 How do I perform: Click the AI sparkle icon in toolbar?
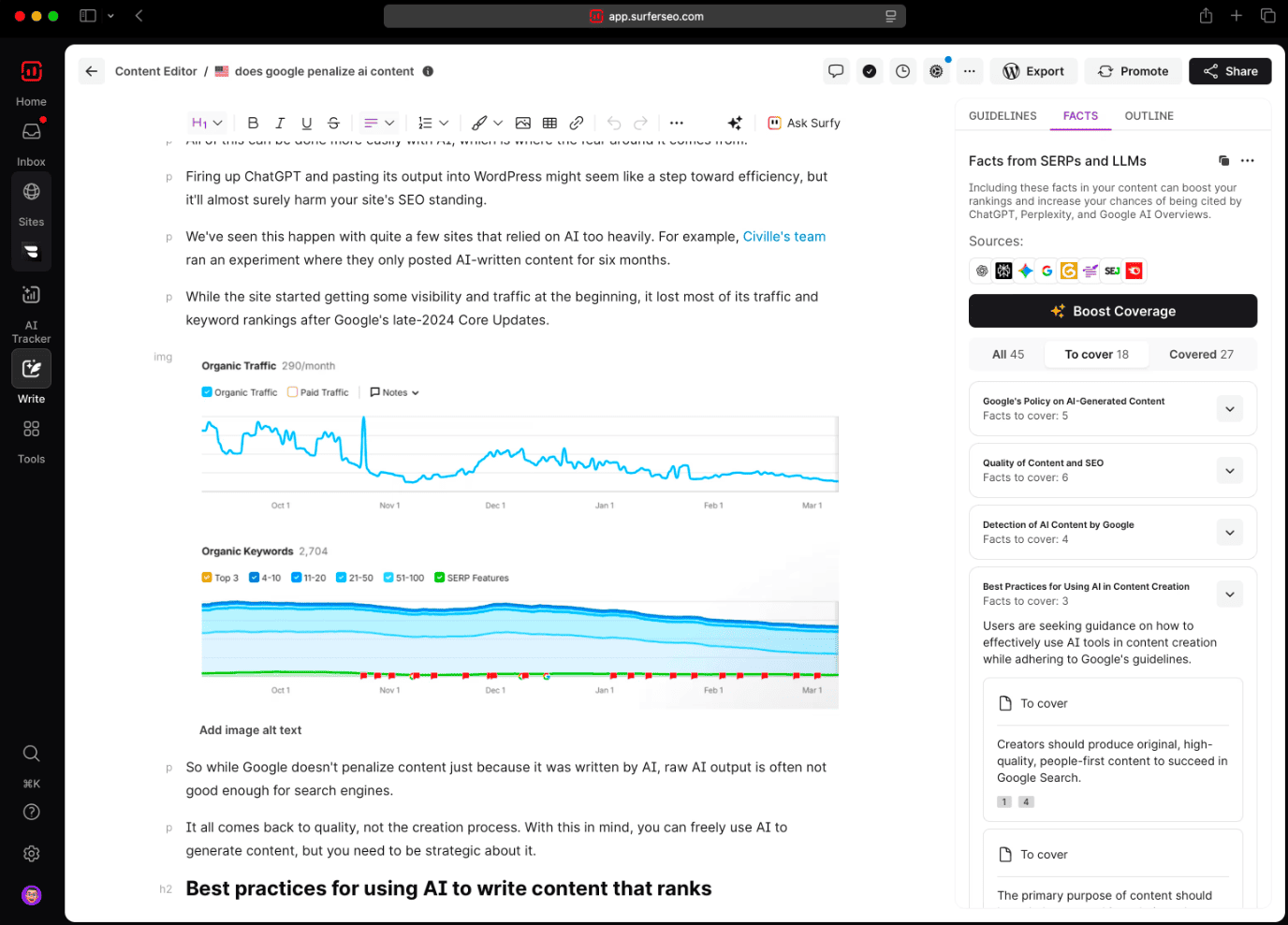tap(735, 123)
